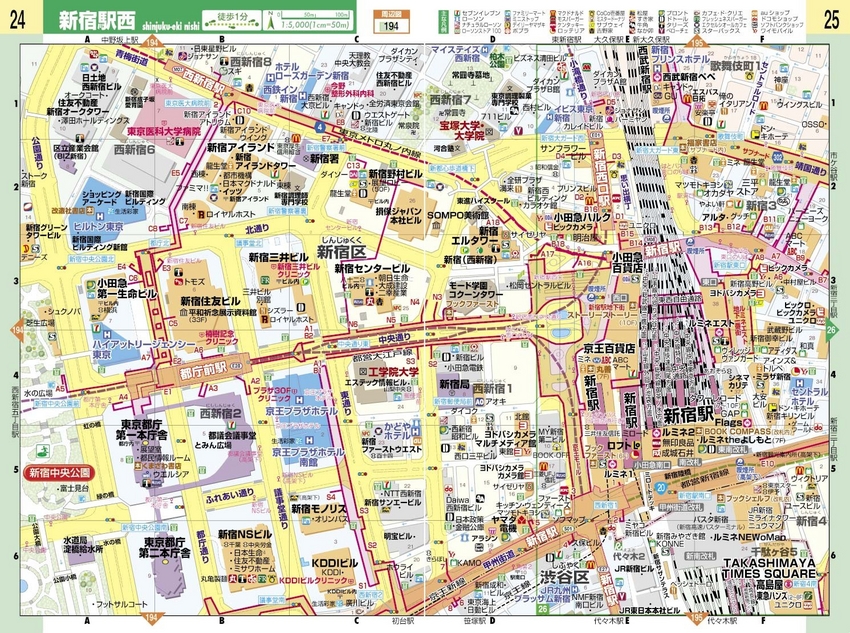The height and width of the screenshot is (633, 850).
Task: Click the north compass icon in the header
Action: click(x=272, y=22)
